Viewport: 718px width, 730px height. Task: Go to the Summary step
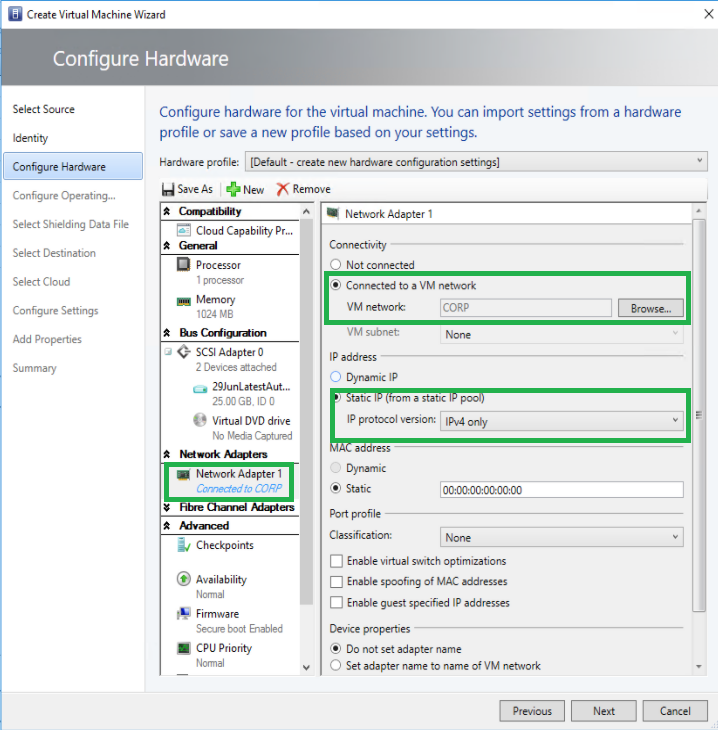(34, 368)
